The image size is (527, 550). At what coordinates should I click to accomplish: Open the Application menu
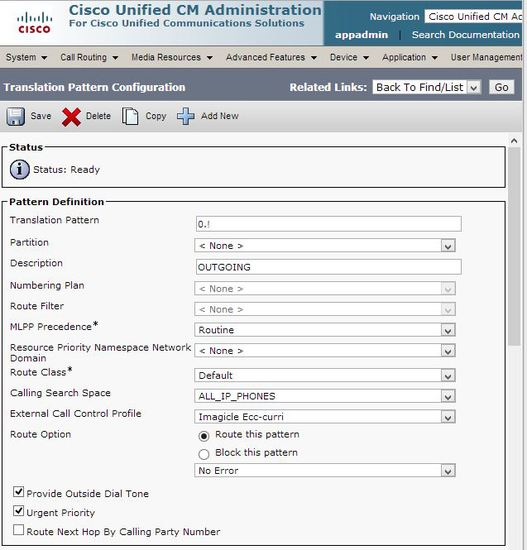click(410, 57)
